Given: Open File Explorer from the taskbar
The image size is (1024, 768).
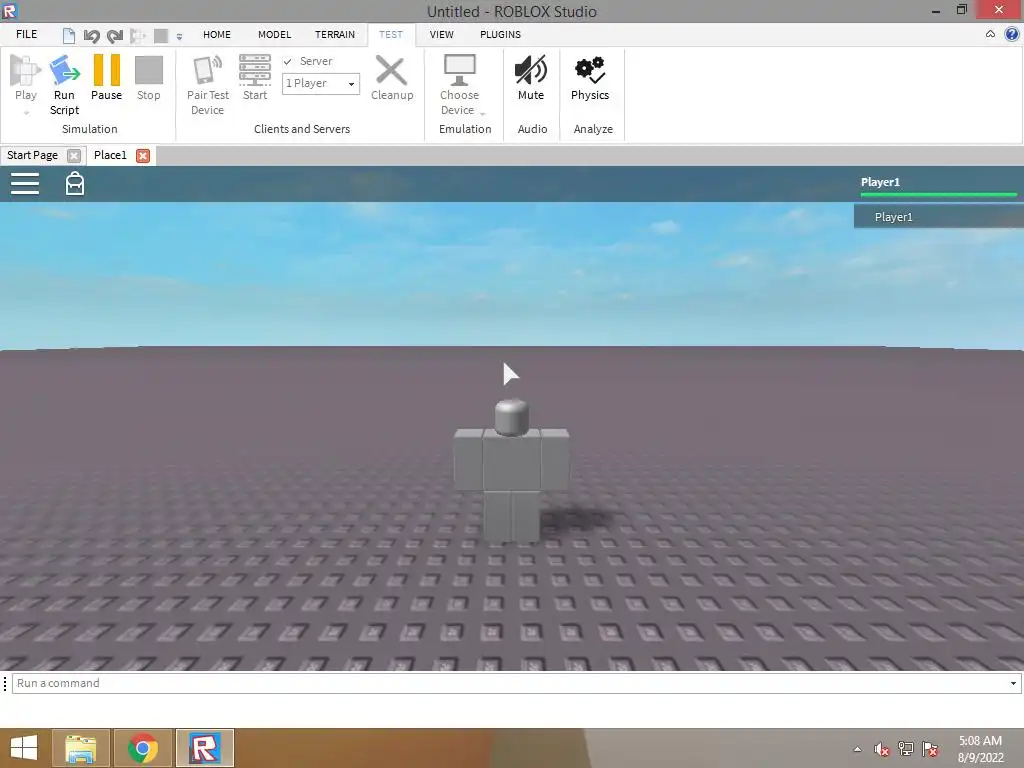Looking at the screenshot, I should coord(81,748).
